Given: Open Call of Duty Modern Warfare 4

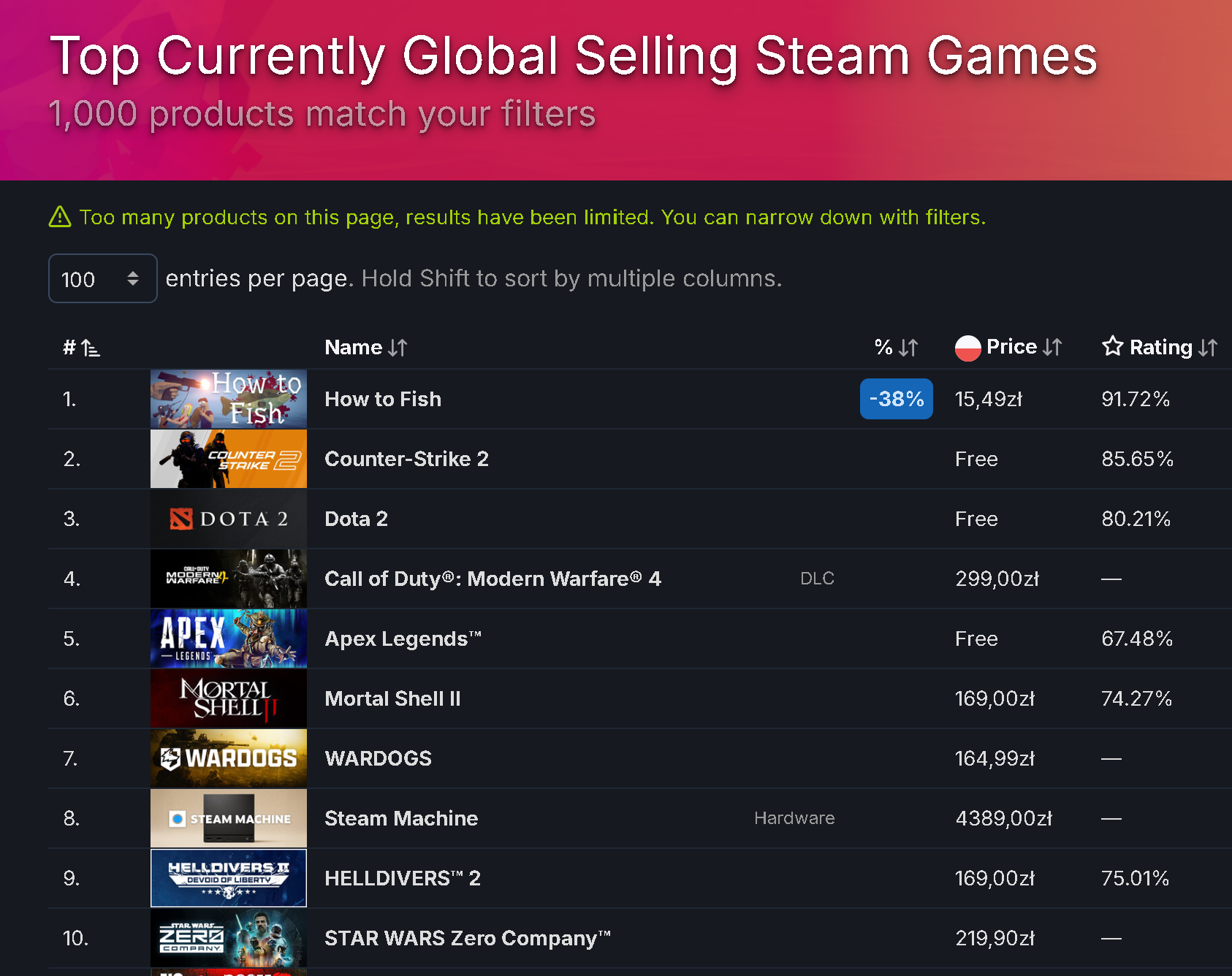Looking at the screenshot, I should pyautogui.click(x=493, y=579).
